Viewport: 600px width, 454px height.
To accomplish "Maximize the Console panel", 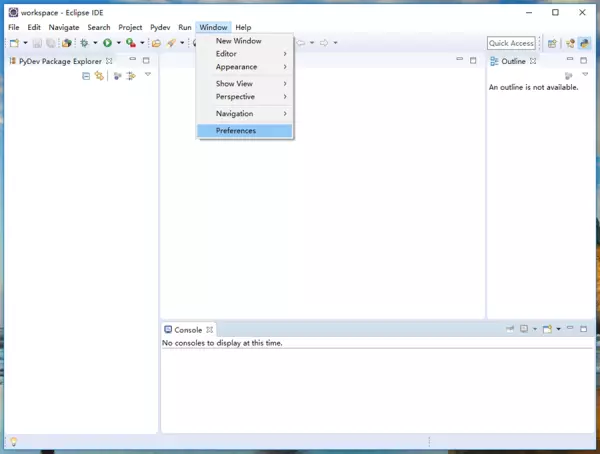I will tap(583, 329).
